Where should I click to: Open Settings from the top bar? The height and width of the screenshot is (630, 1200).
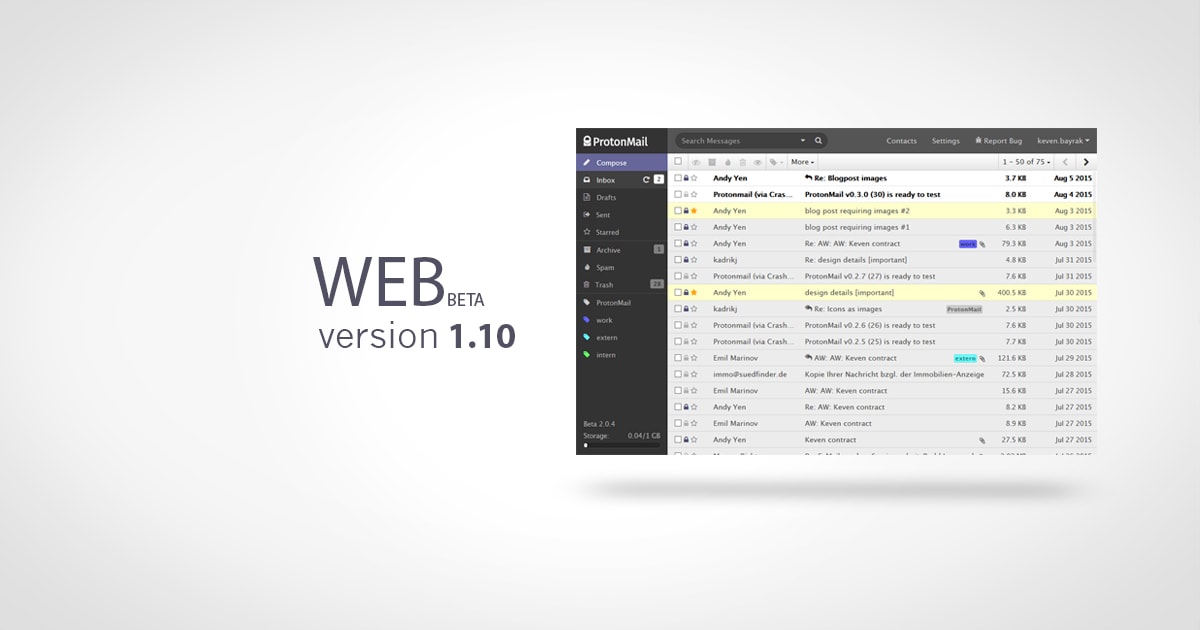[x=945, y=141]
